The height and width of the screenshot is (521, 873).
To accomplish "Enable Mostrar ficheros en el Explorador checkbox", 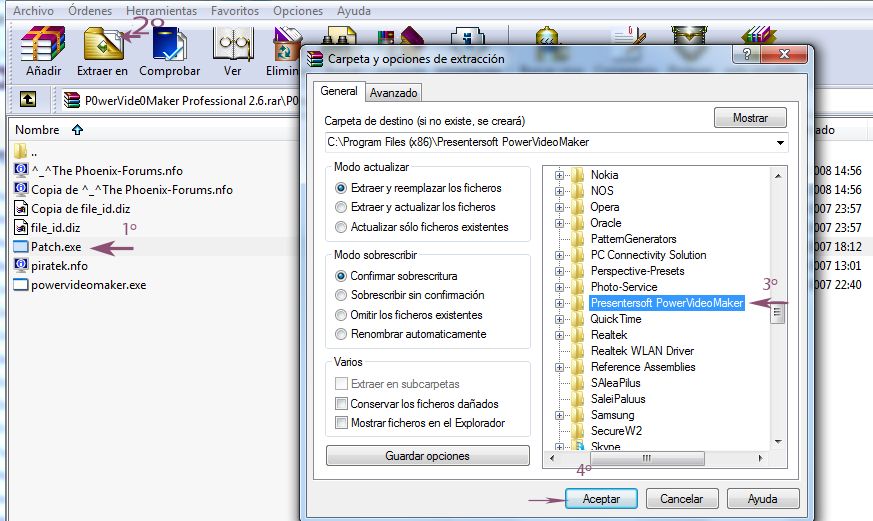I will (341, 422).
